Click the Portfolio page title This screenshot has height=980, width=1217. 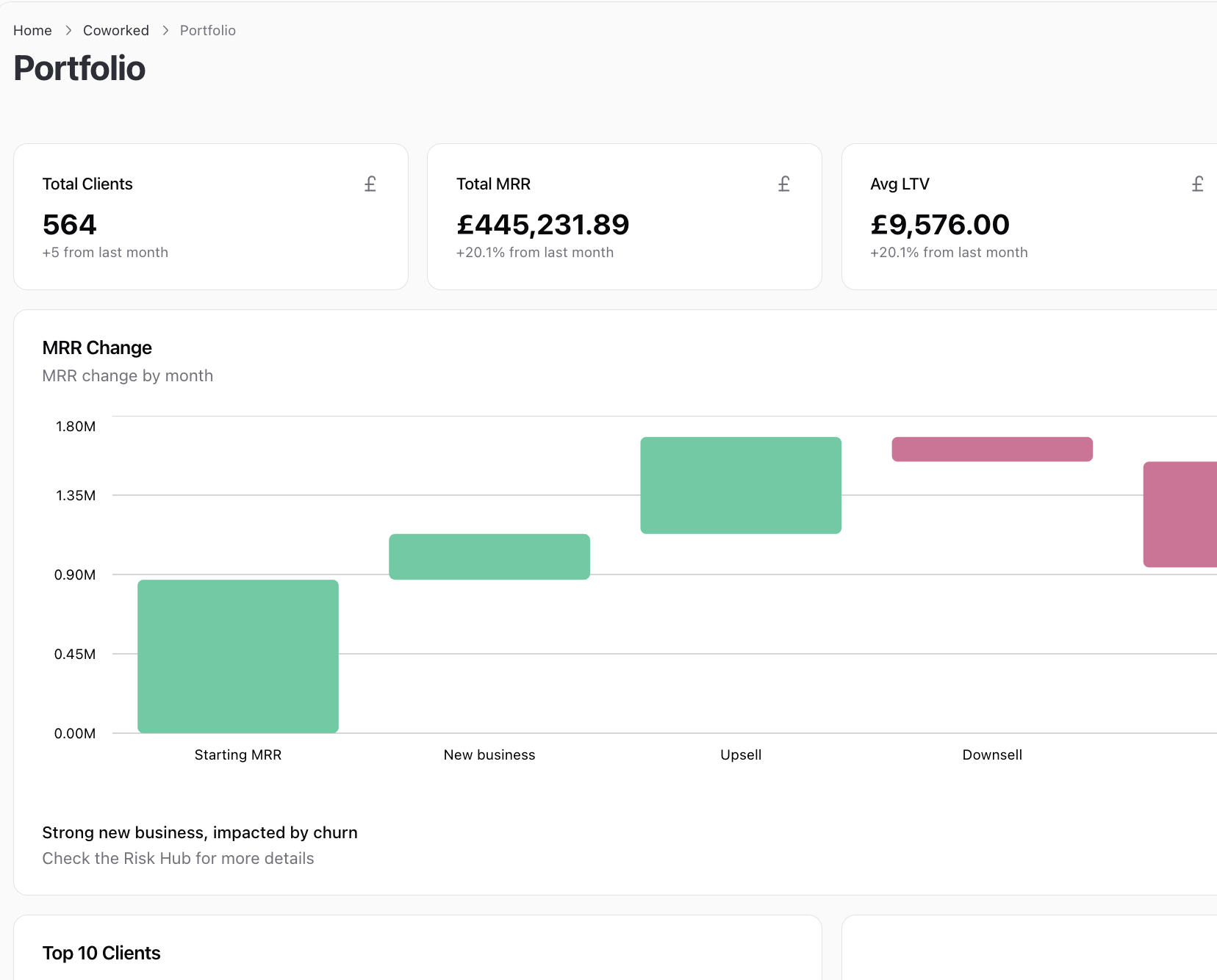[x=79, y=68]
